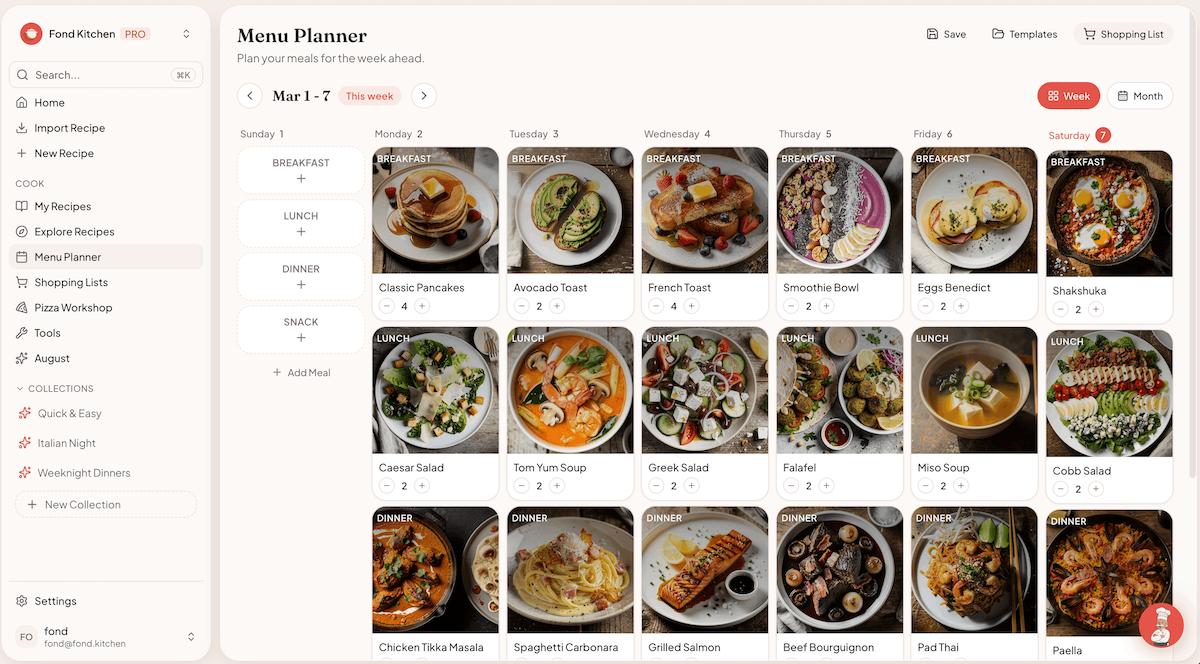Open the chef assistant floating icon
This screenshot has height=664, width=1200.
click(1160, 624)
